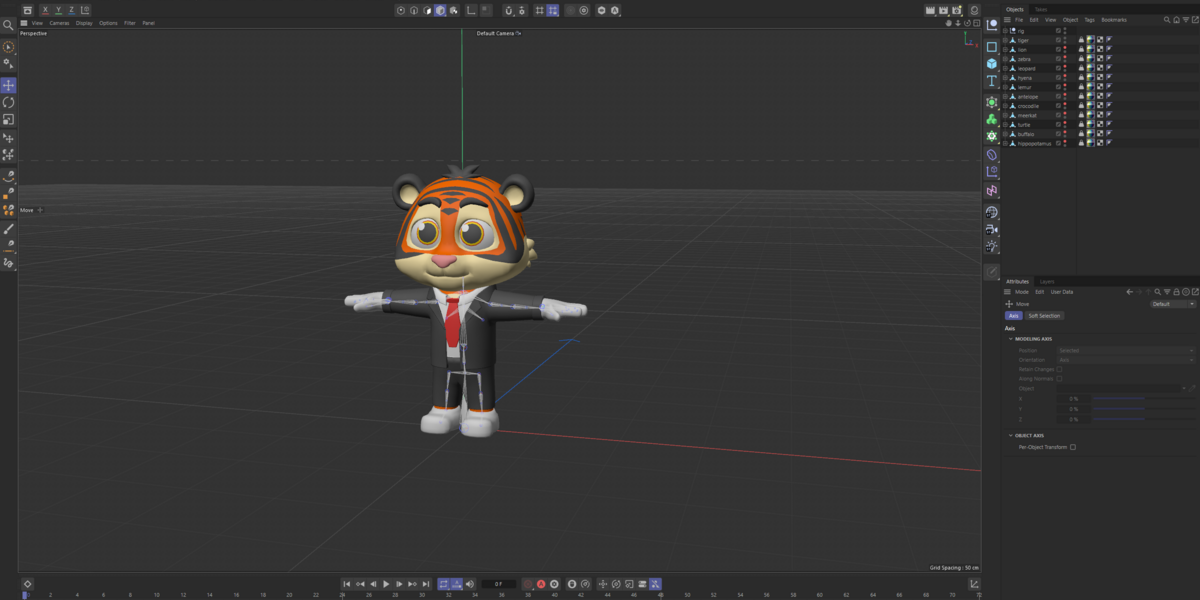Viewport: 1200px width, 600px height.
Task: Add a Cube primitive object
Action: (x=992, y=63)
